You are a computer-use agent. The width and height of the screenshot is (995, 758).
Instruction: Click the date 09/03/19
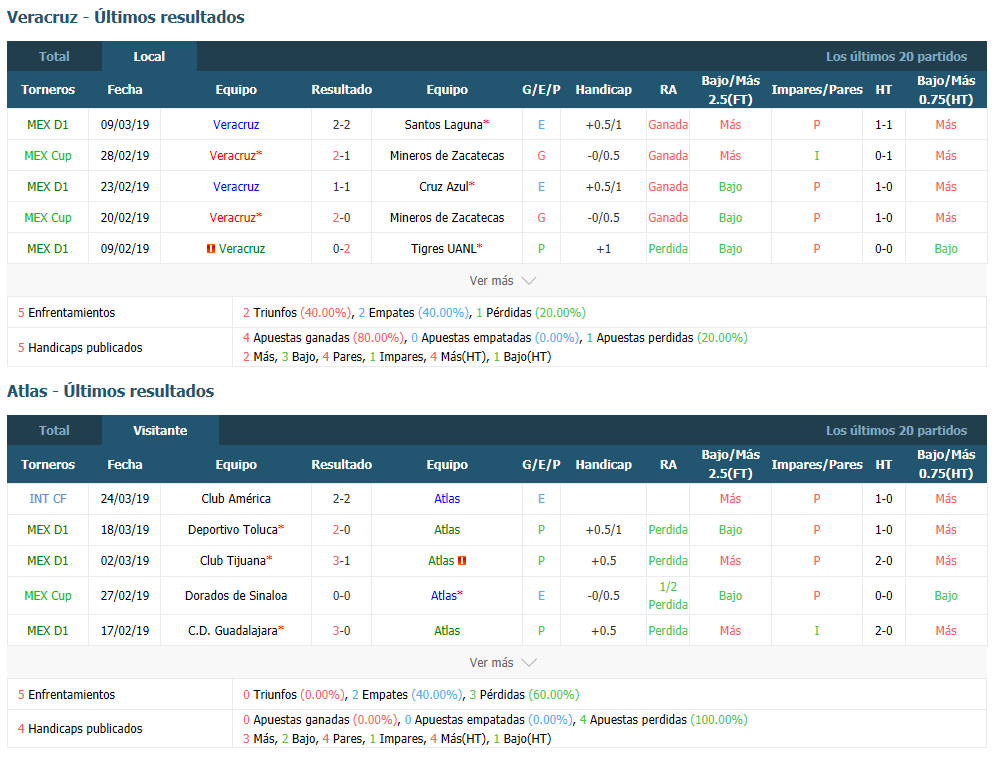click(x=125, y=124)
